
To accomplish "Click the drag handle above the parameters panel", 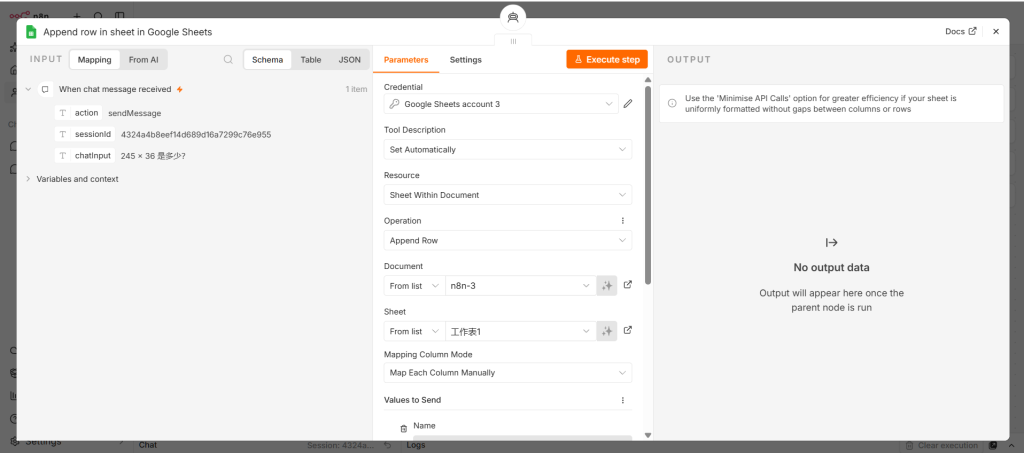I will coord(513,40).
